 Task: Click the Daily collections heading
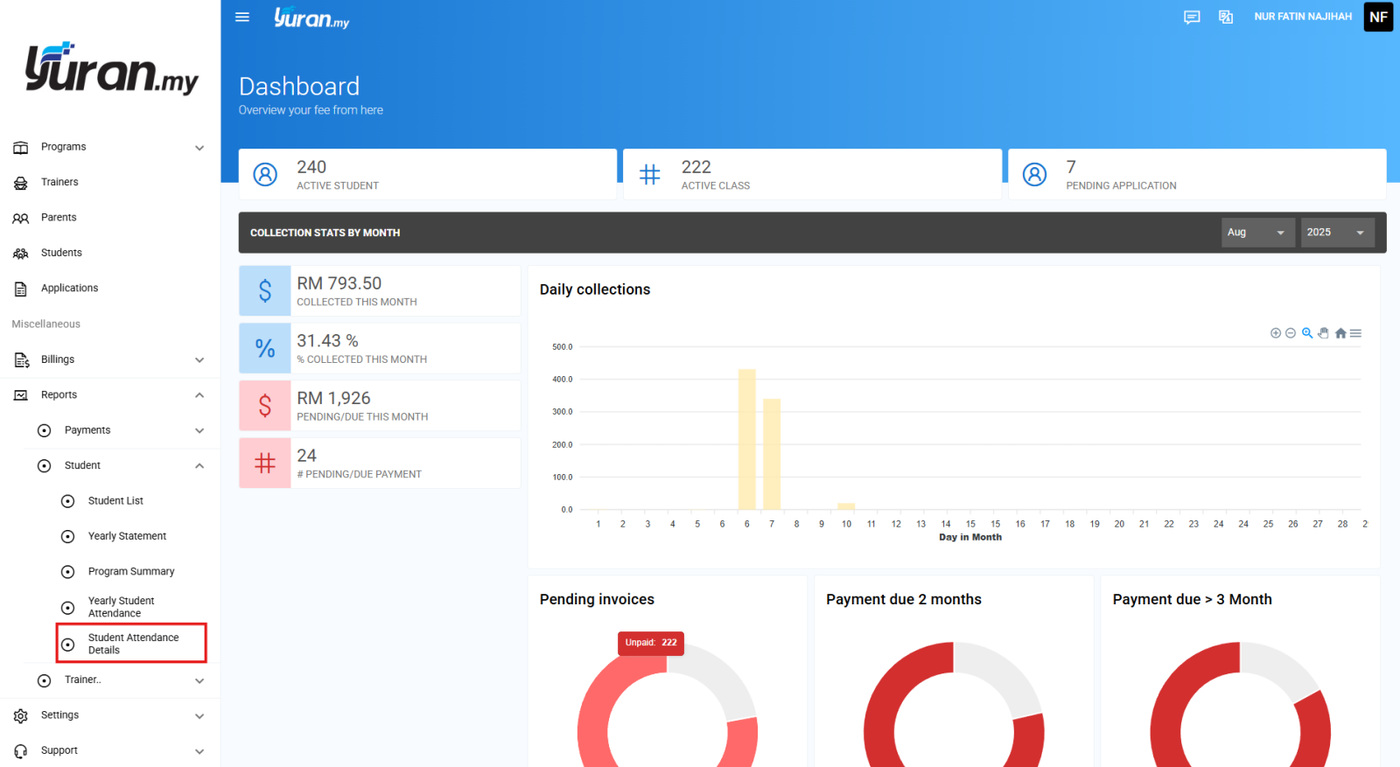pos(595,289)
